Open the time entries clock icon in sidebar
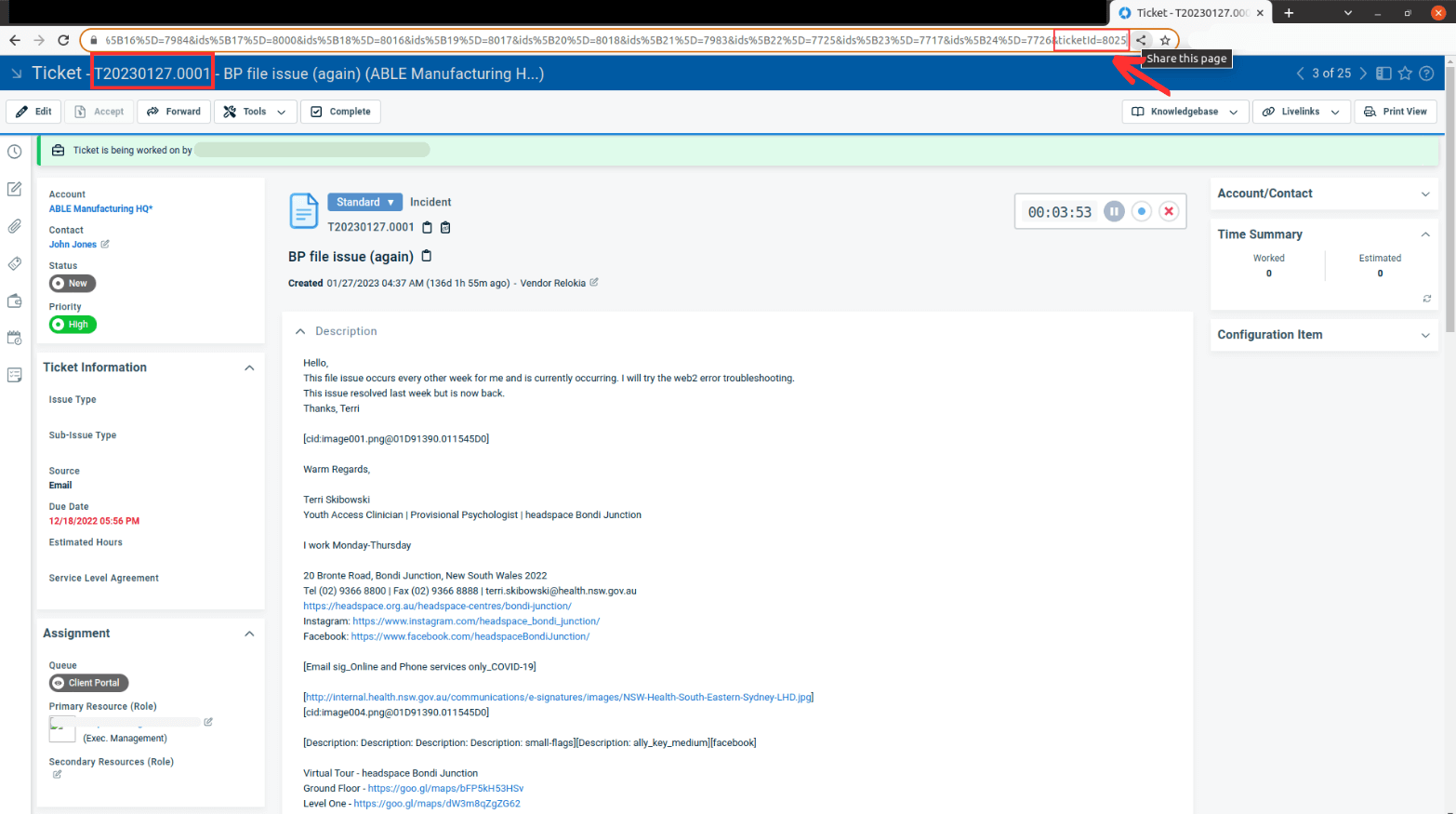 [15, 152]
